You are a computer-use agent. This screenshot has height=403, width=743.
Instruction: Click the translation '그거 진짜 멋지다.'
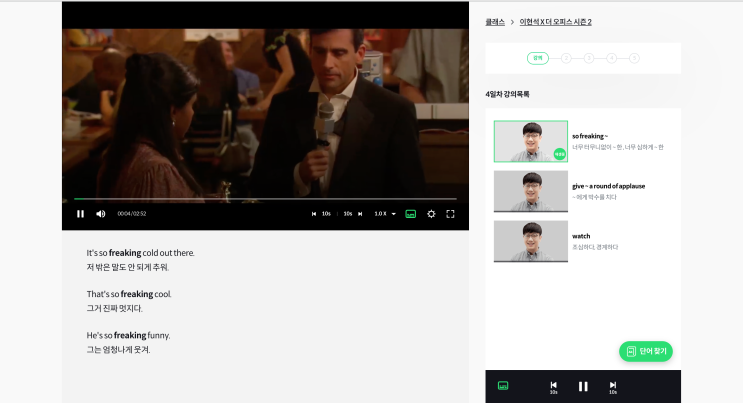(x=114, y=308)
